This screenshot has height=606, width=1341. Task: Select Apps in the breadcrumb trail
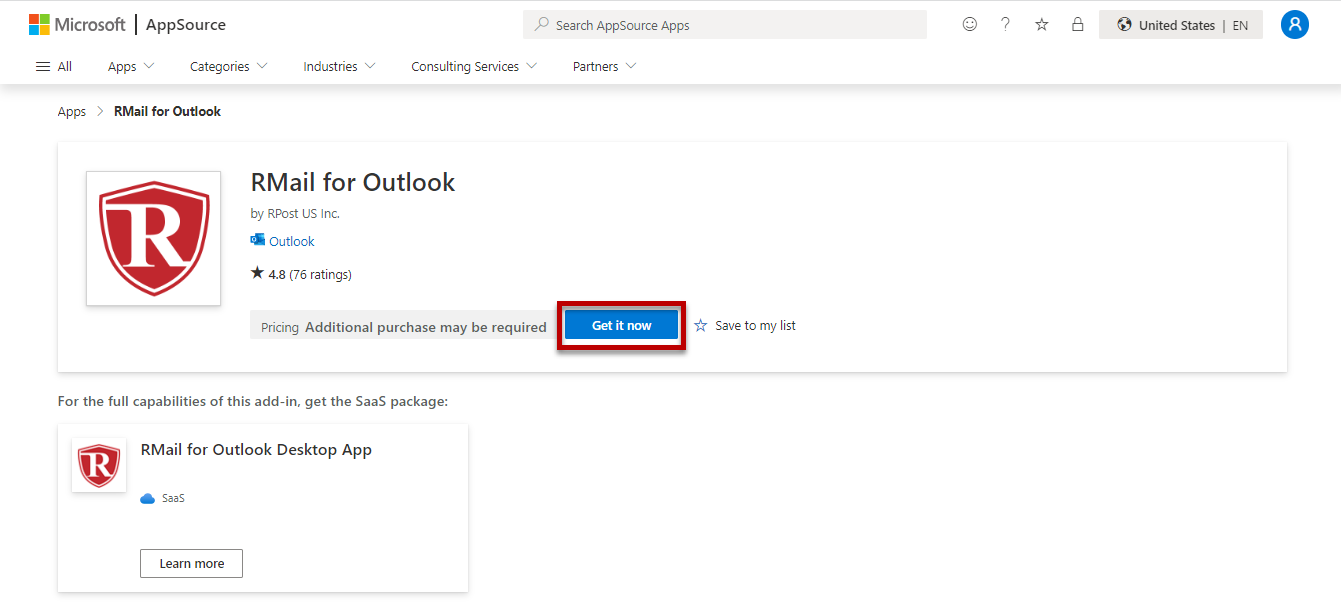point(71,111)
